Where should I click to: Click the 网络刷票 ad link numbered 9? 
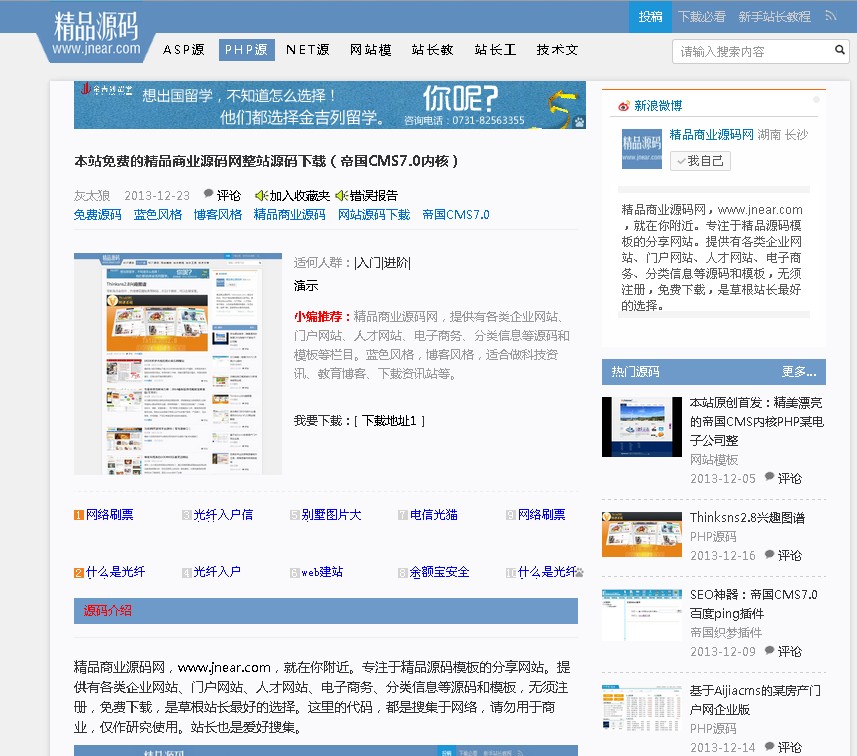(x=542, y=514)
